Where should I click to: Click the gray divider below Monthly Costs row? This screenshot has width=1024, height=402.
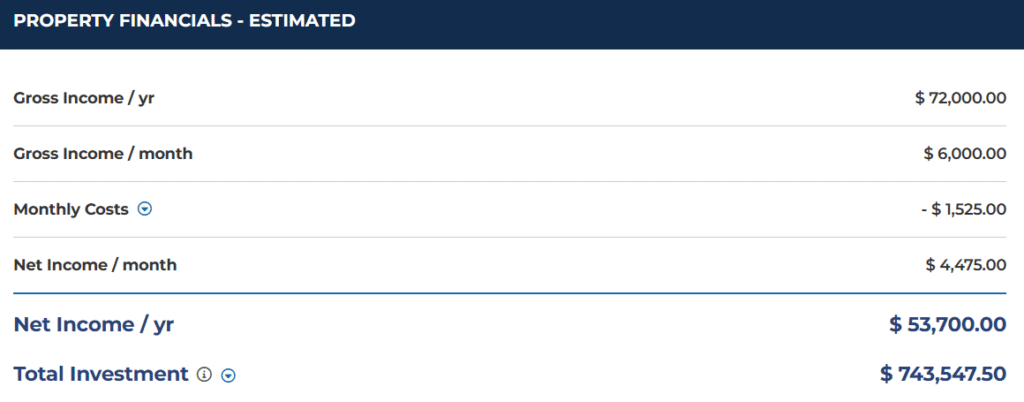(x=509, y=238)
